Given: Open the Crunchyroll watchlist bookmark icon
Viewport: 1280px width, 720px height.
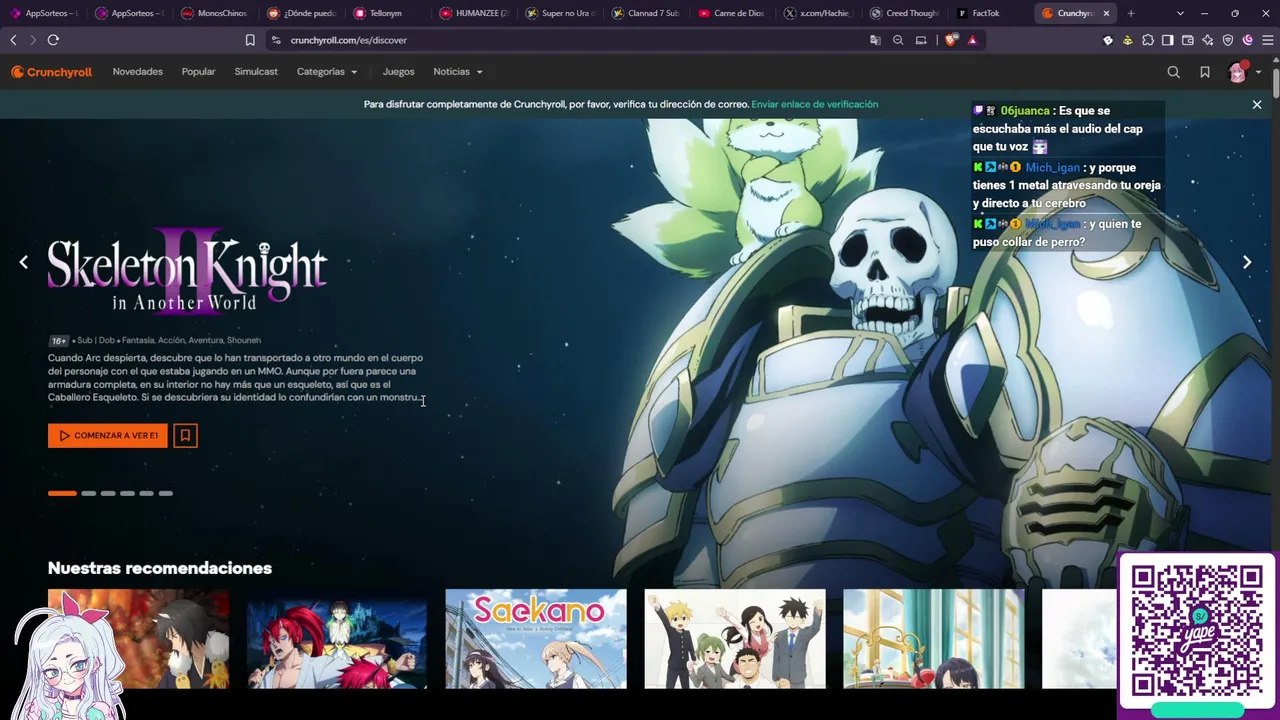Looking at the screenshot, I should point(1205,72).
